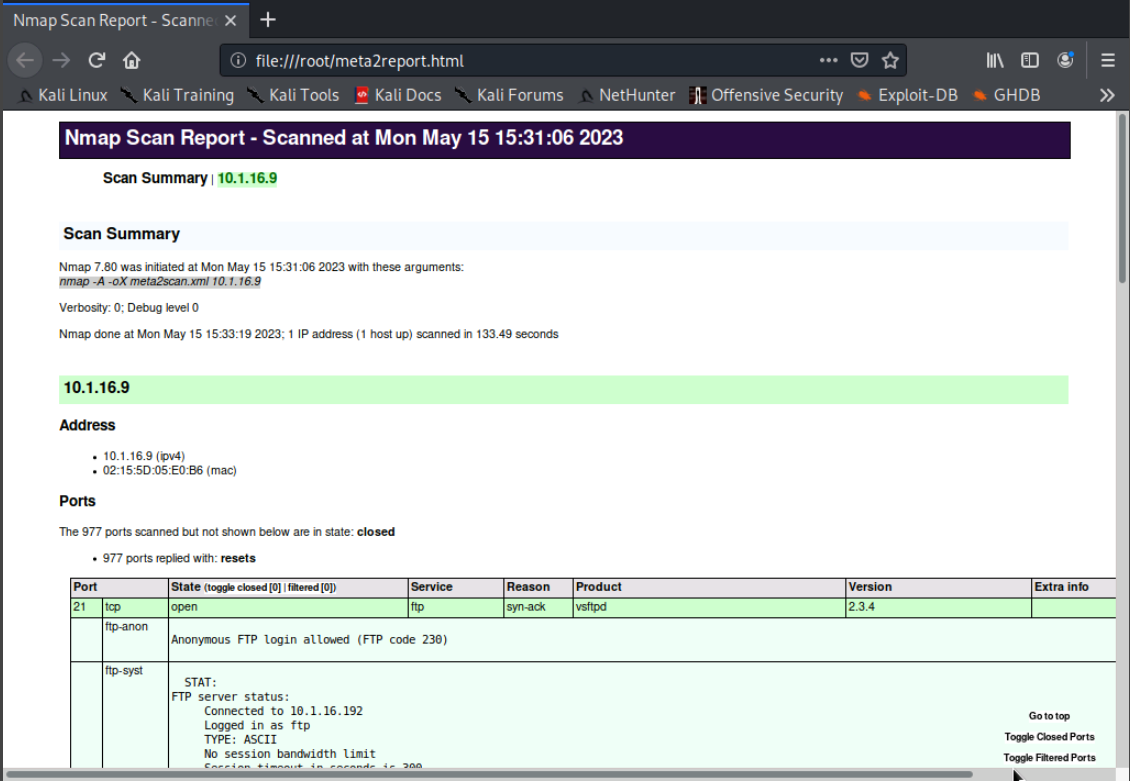Open the Kali Training bookmark

pyautogui.click(x=177, y=95)
